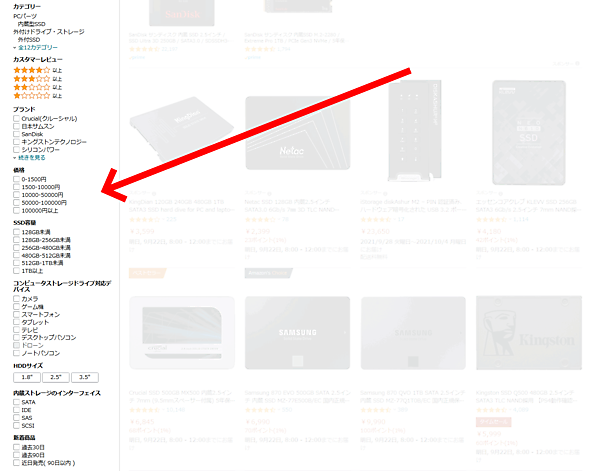Check the Crucial(クルーシャル) brand box
Viewport: 600px width, 471px height.
tap(16, 119)
